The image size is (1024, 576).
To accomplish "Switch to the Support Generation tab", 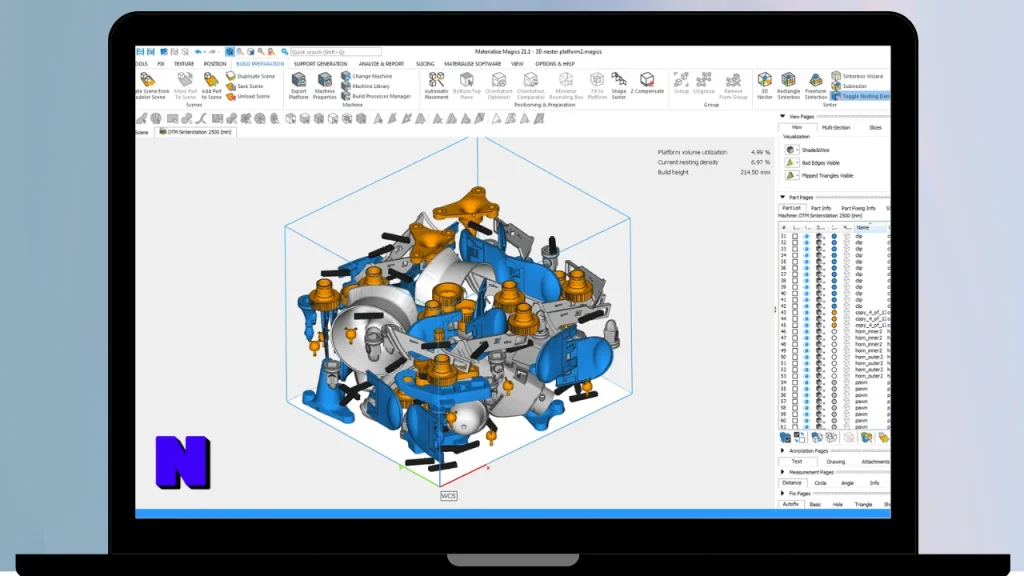I will [x=320, y=64].
